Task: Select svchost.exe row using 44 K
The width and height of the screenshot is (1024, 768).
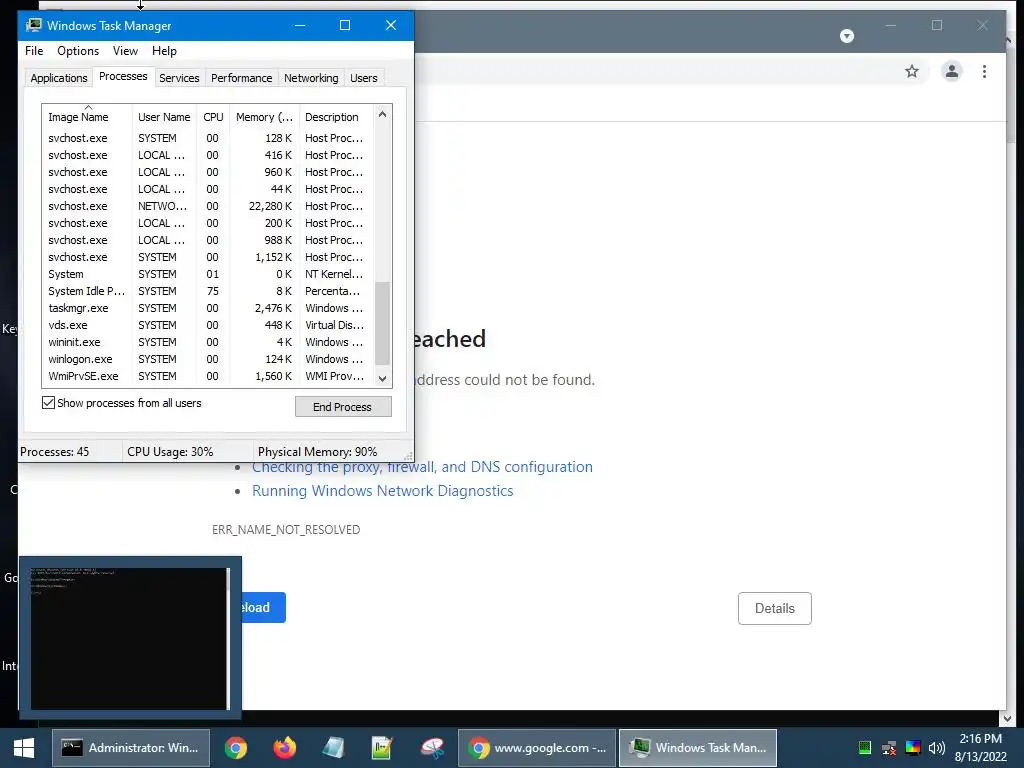Action: coord(208,189)
